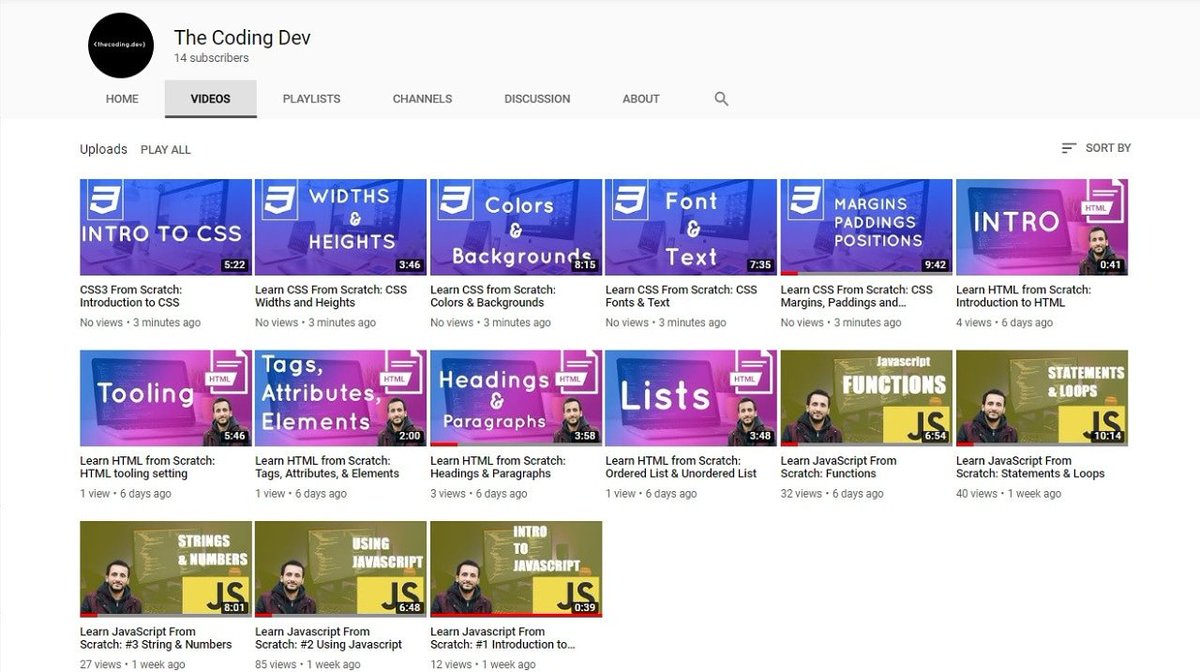The image size is (1200, 672).
Task: Click title '#1 Introduction to...'
Action: [503, 638]
